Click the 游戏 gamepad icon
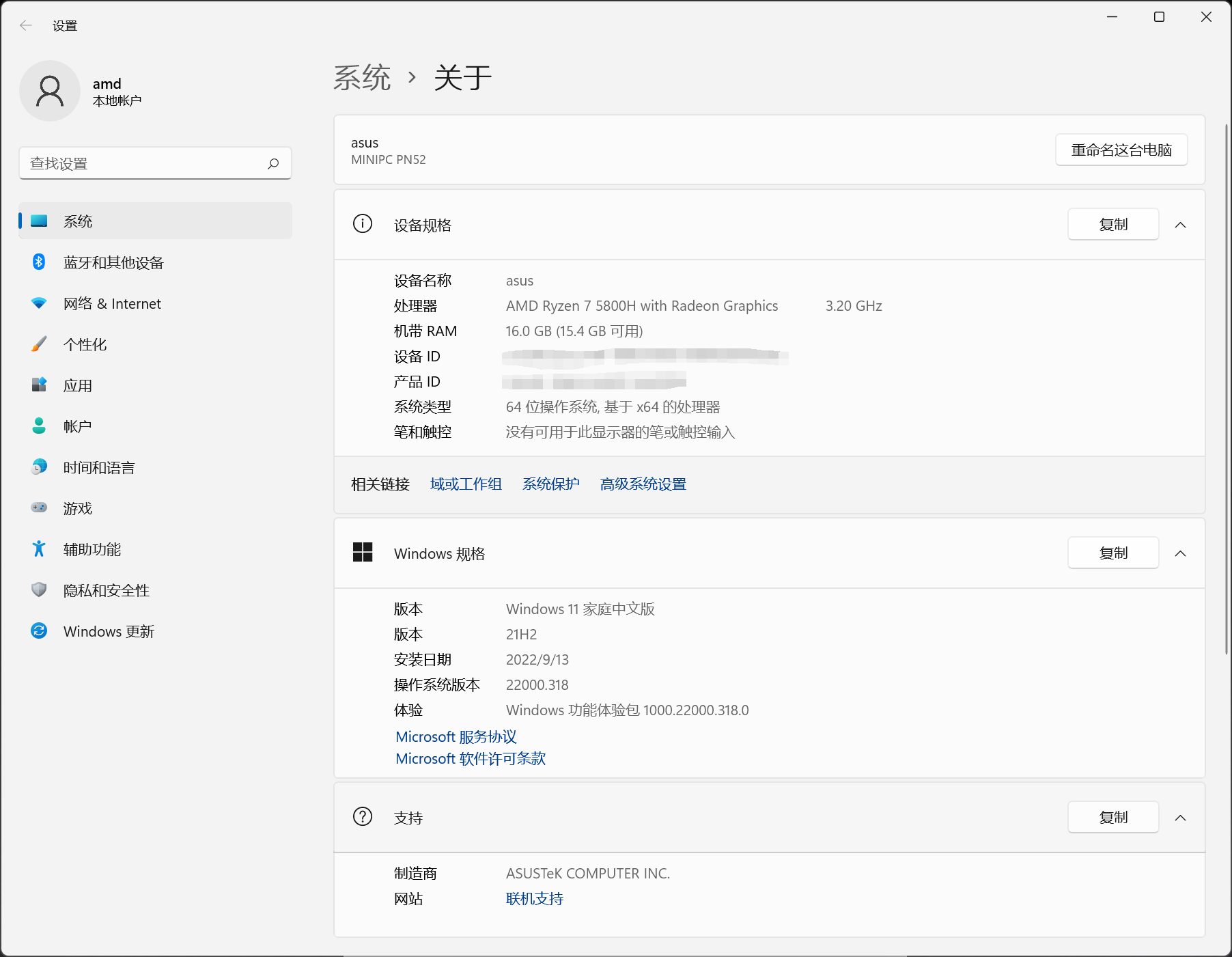The image size is (1232, 957). [39, 508]
